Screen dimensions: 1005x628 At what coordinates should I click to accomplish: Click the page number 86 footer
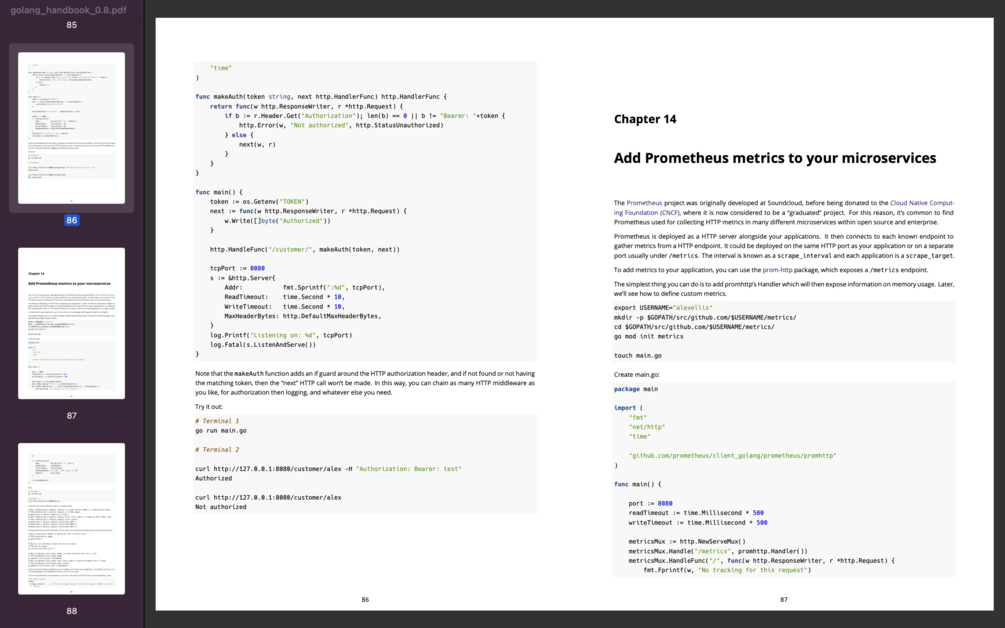coord(365,600)
